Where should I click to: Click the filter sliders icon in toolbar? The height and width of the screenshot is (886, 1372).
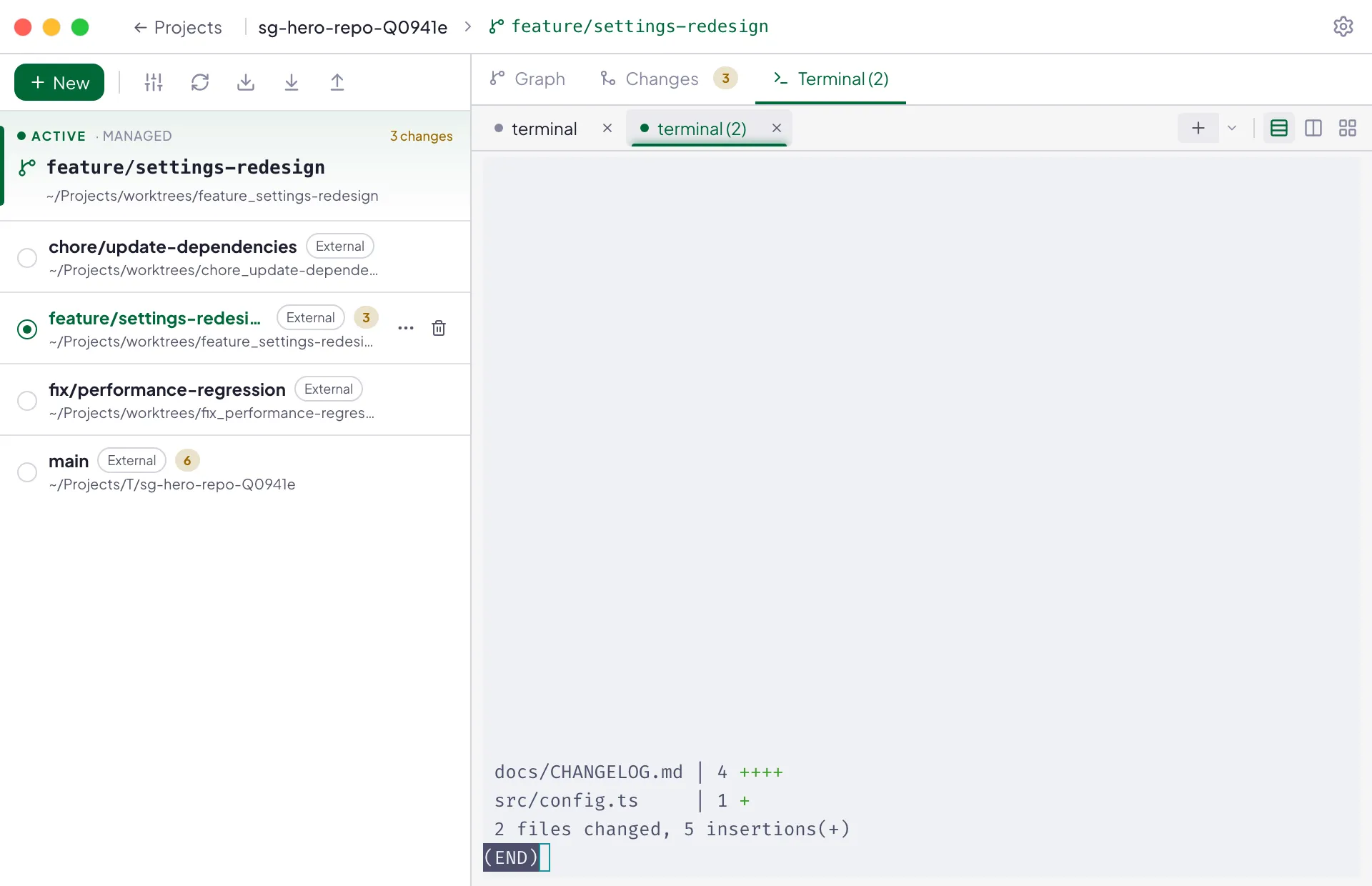(154, 82)
